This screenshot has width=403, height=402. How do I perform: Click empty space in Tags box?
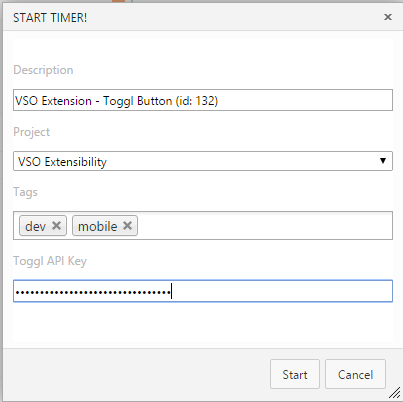263,226
